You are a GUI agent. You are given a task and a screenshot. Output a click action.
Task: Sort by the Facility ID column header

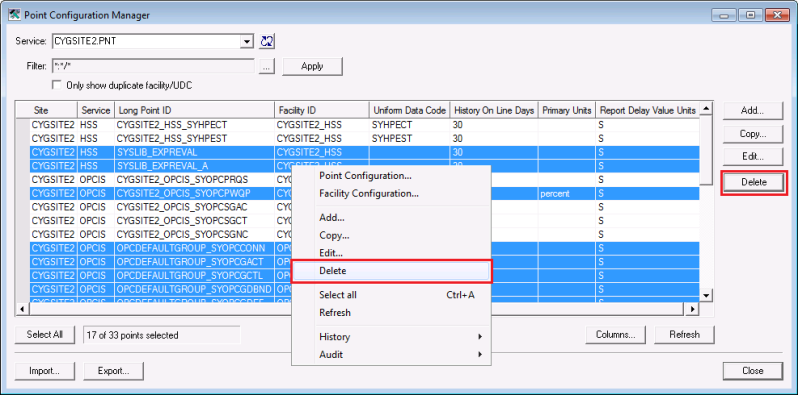click(322, 110)
